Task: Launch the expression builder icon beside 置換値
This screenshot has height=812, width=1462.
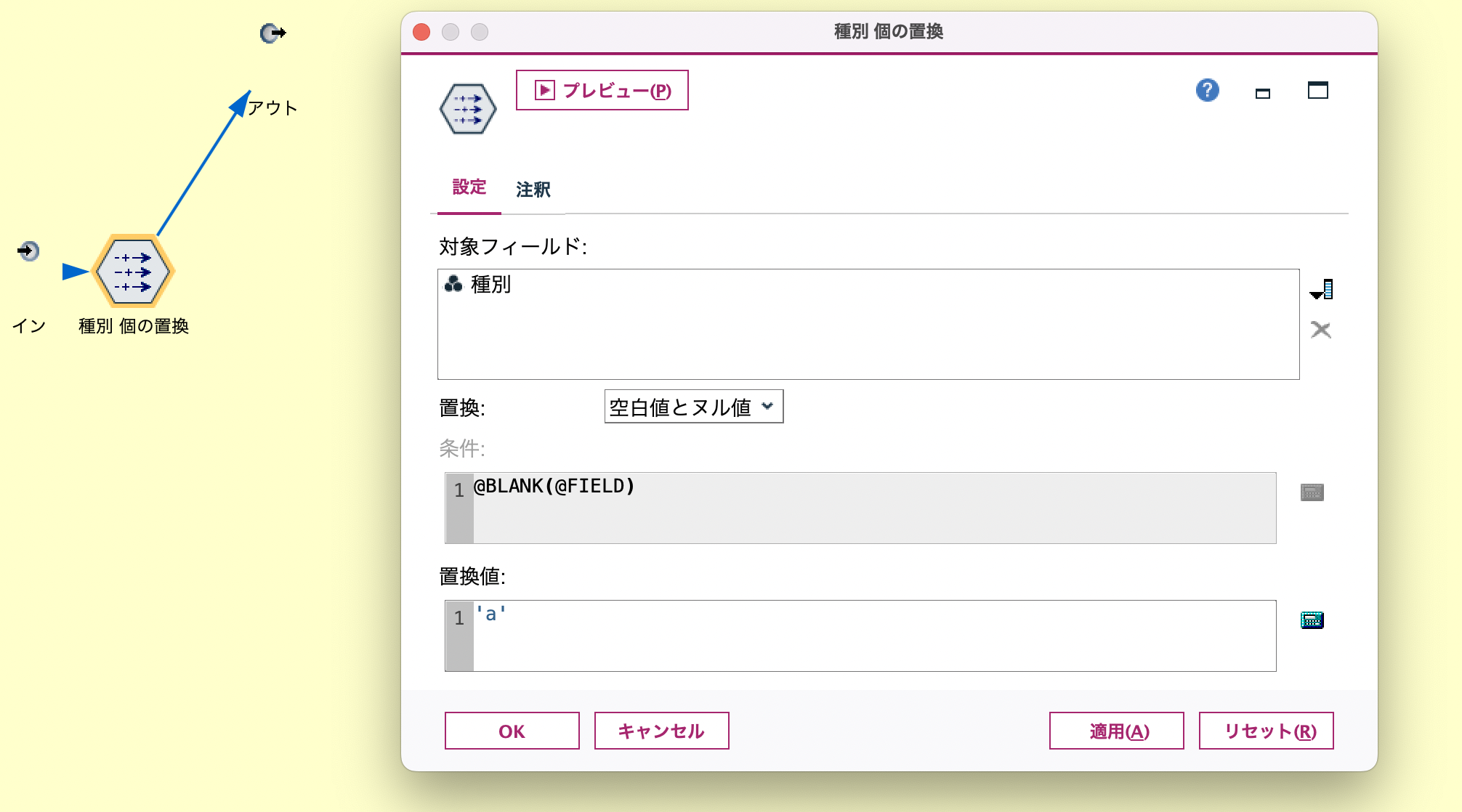Action: click(1311, 620)
